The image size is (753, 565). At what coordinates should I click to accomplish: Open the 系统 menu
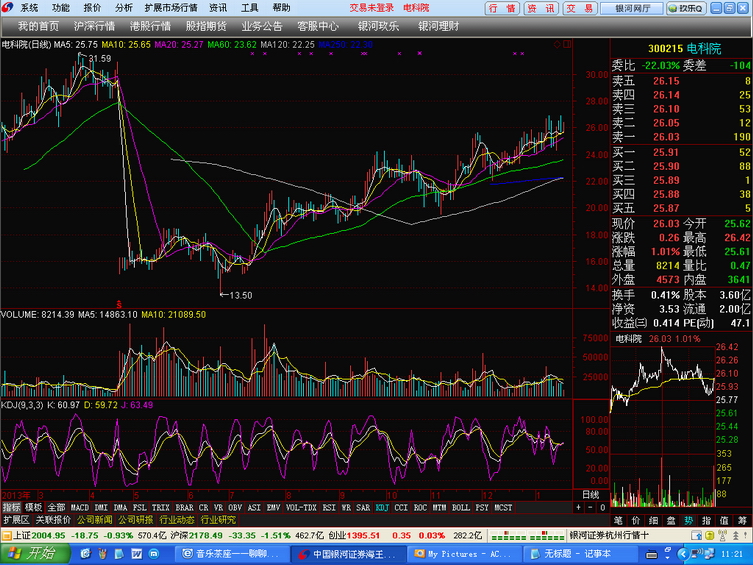29,7
